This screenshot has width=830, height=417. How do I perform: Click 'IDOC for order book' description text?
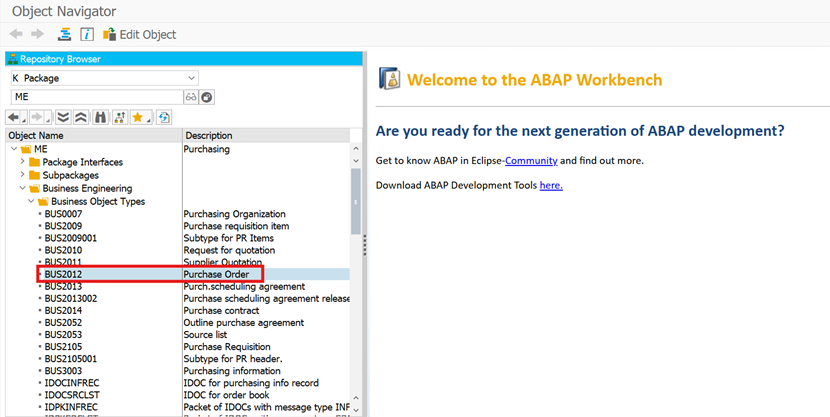226,395
